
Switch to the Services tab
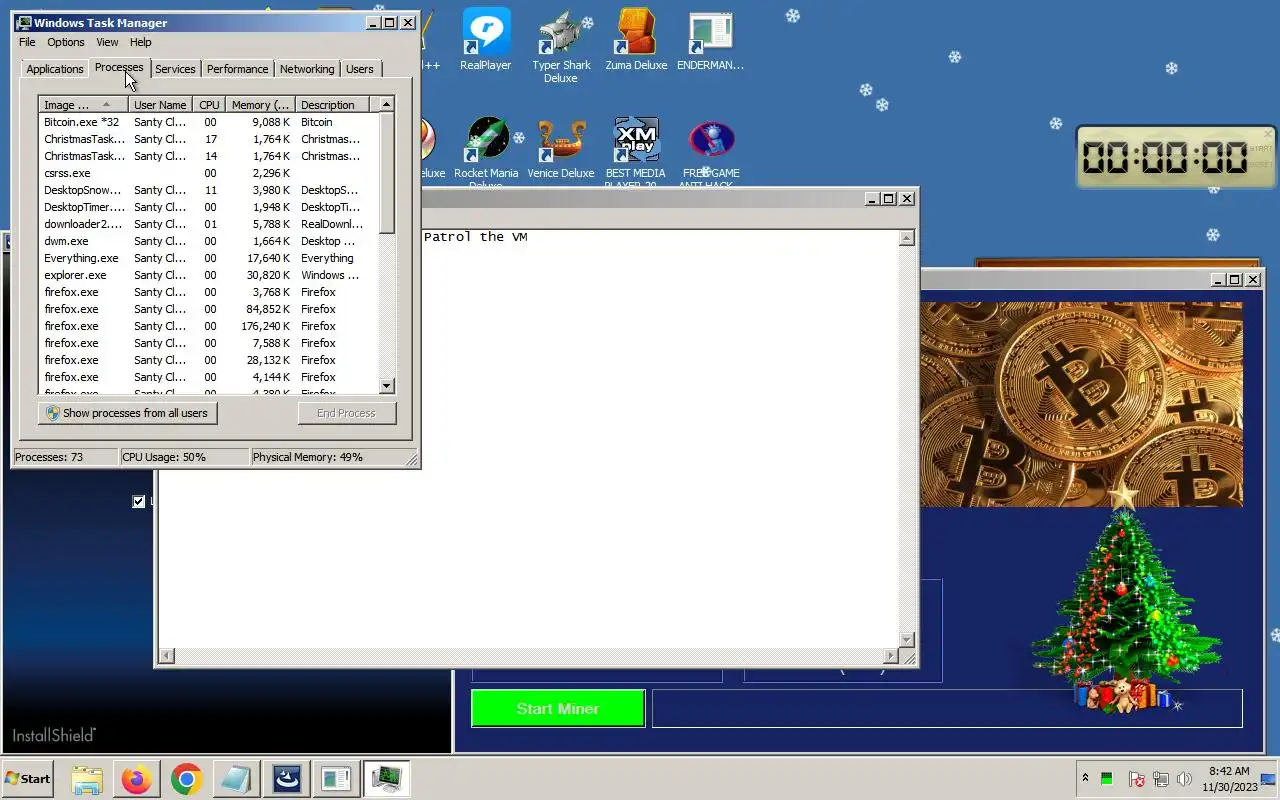(175, 69)
